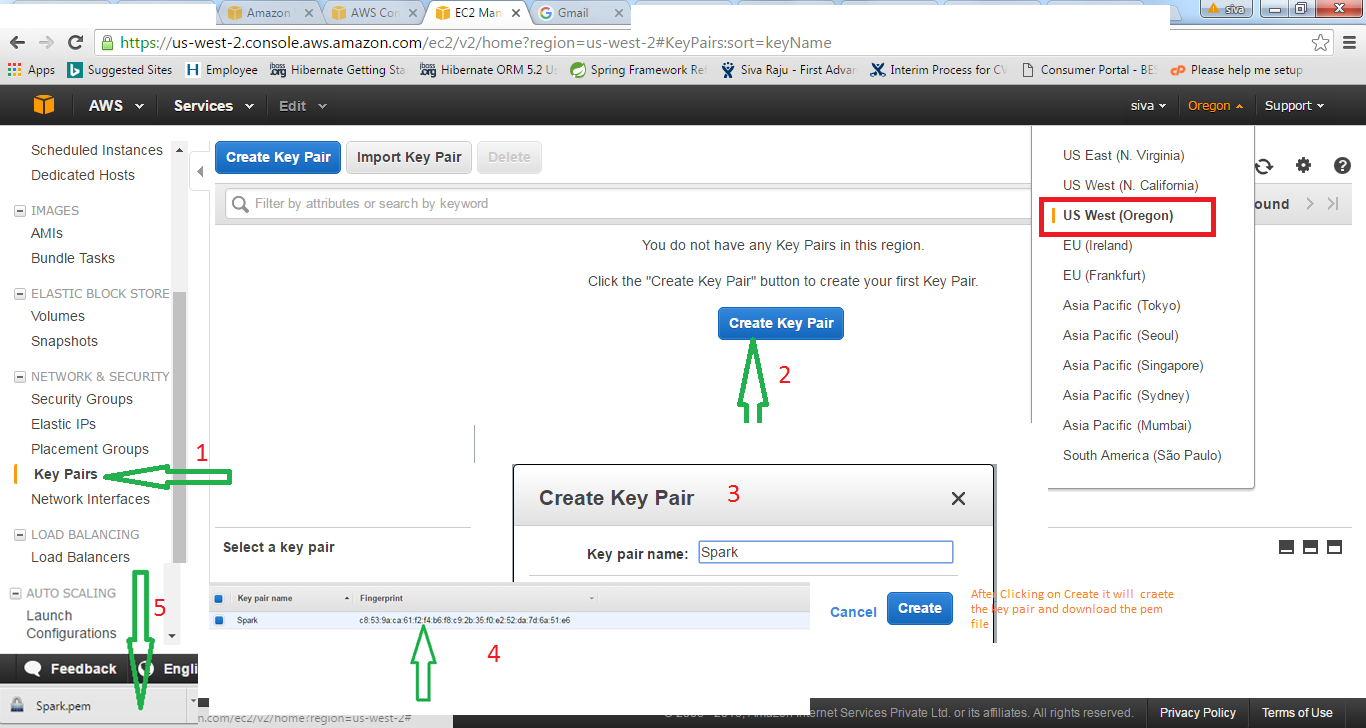
Task: Click the next page pagination arrow
Action: click(x=1310, y=203)
